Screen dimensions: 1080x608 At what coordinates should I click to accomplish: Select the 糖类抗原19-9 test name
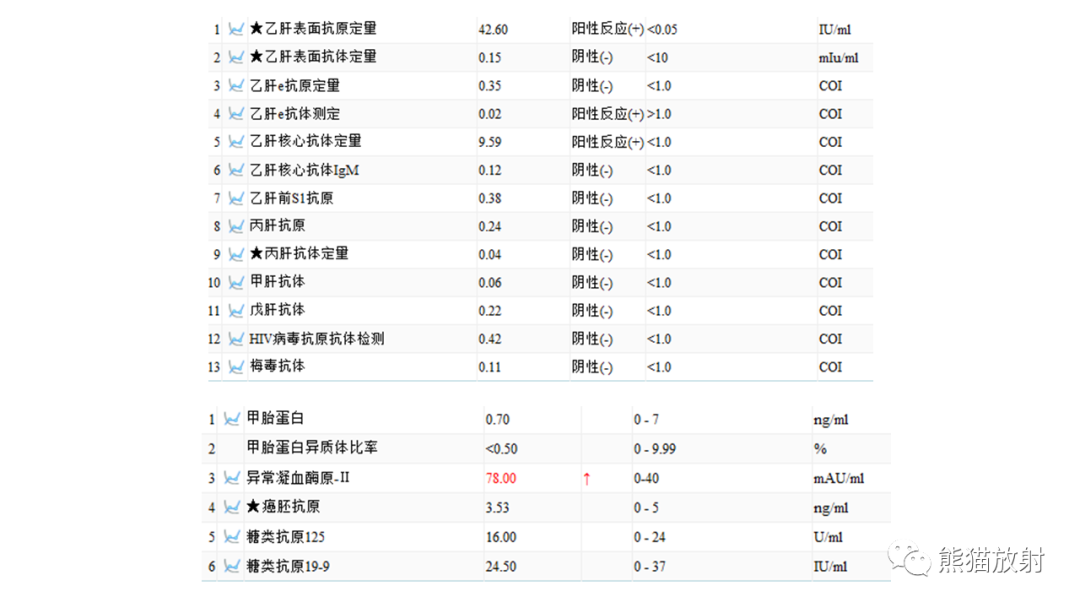[x=289, y=566]
